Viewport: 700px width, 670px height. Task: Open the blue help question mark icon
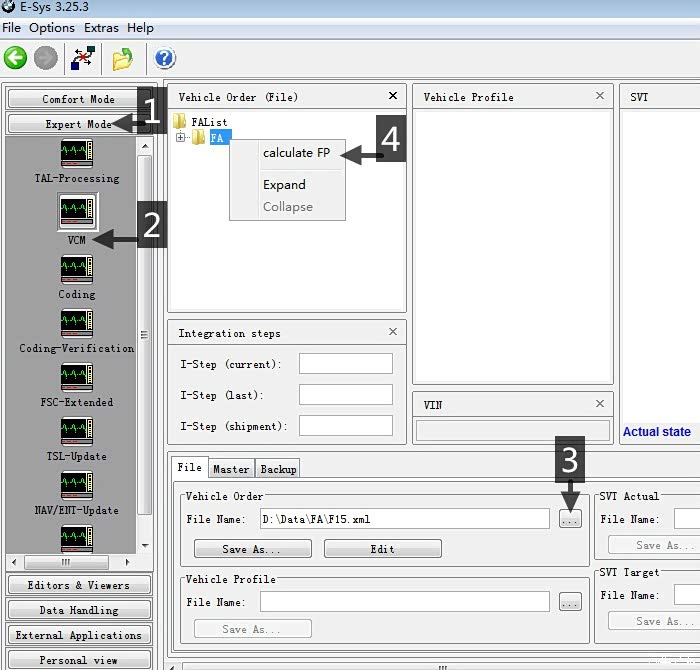(166, 58)
